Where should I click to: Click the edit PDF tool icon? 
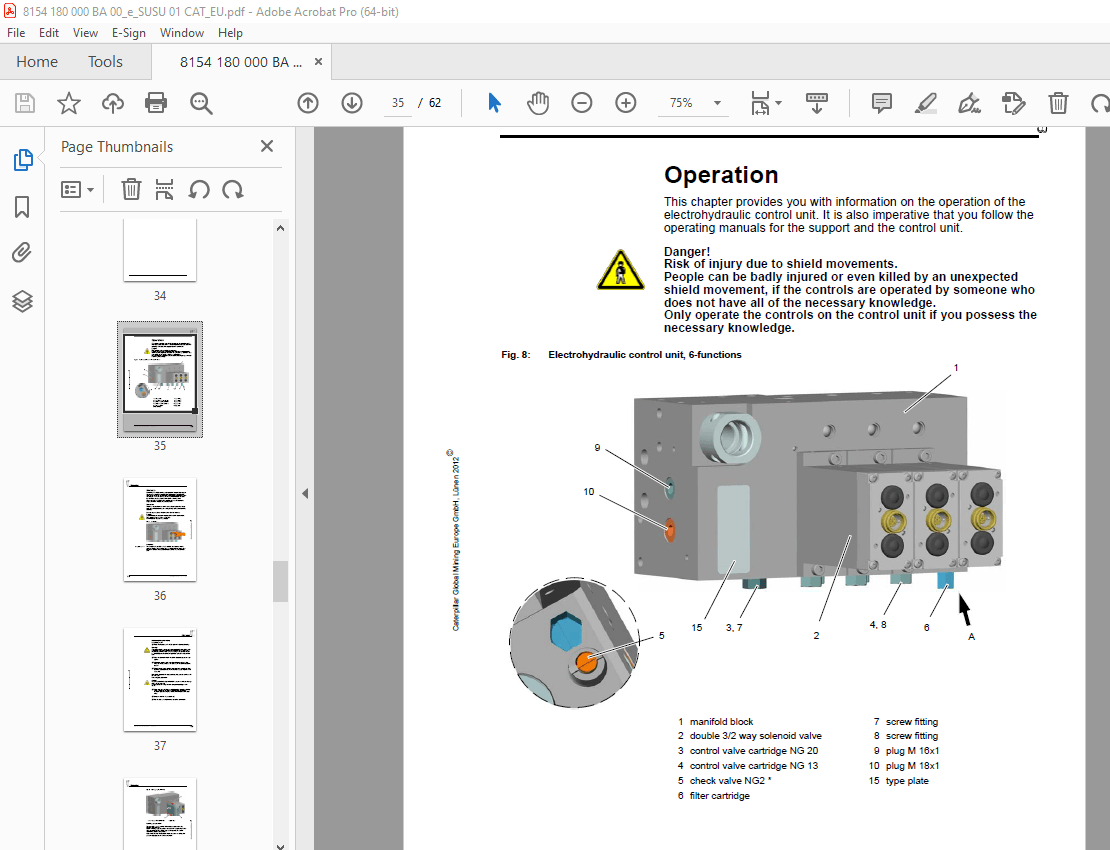click(x=1014, y=103)
